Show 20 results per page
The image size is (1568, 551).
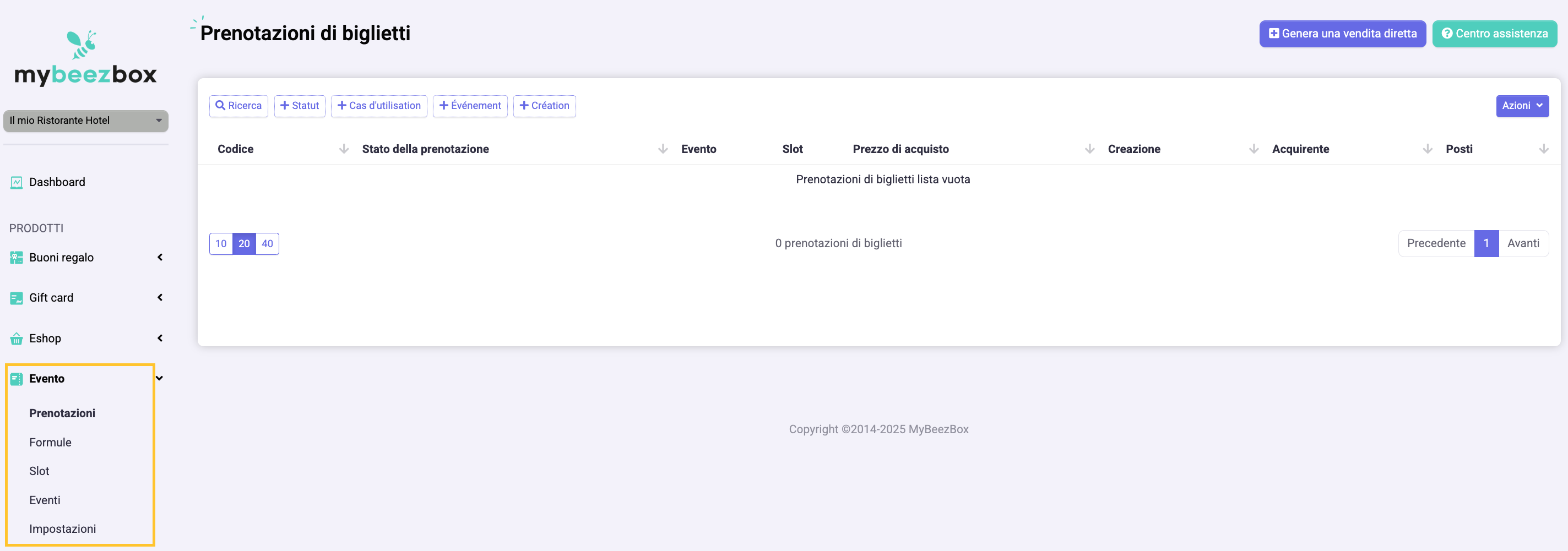(244, 244)
